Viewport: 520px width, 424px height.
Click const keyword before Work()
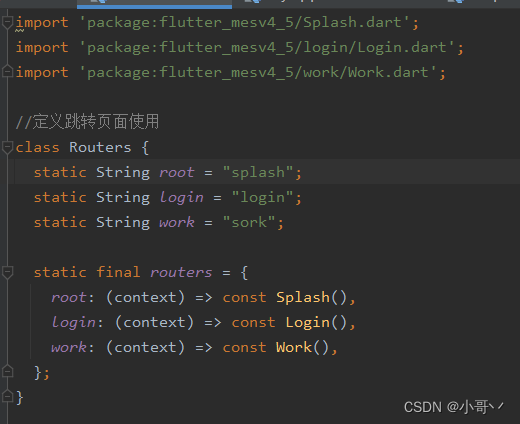245,348
